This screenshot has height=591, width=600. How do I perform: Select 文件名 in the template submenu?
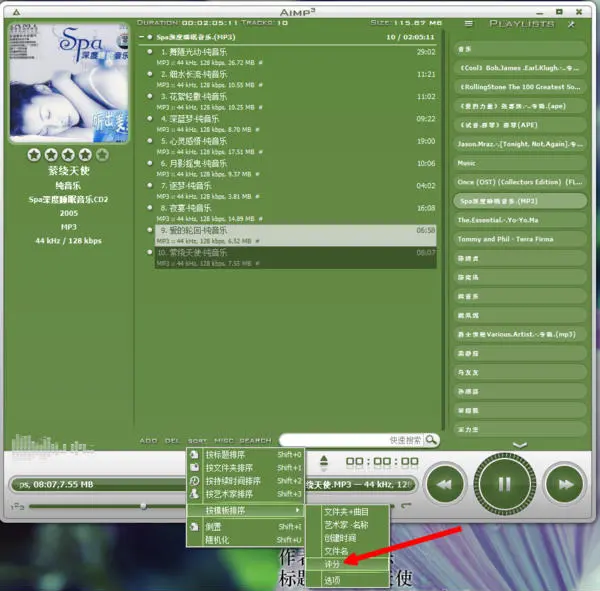pos(347,551)
